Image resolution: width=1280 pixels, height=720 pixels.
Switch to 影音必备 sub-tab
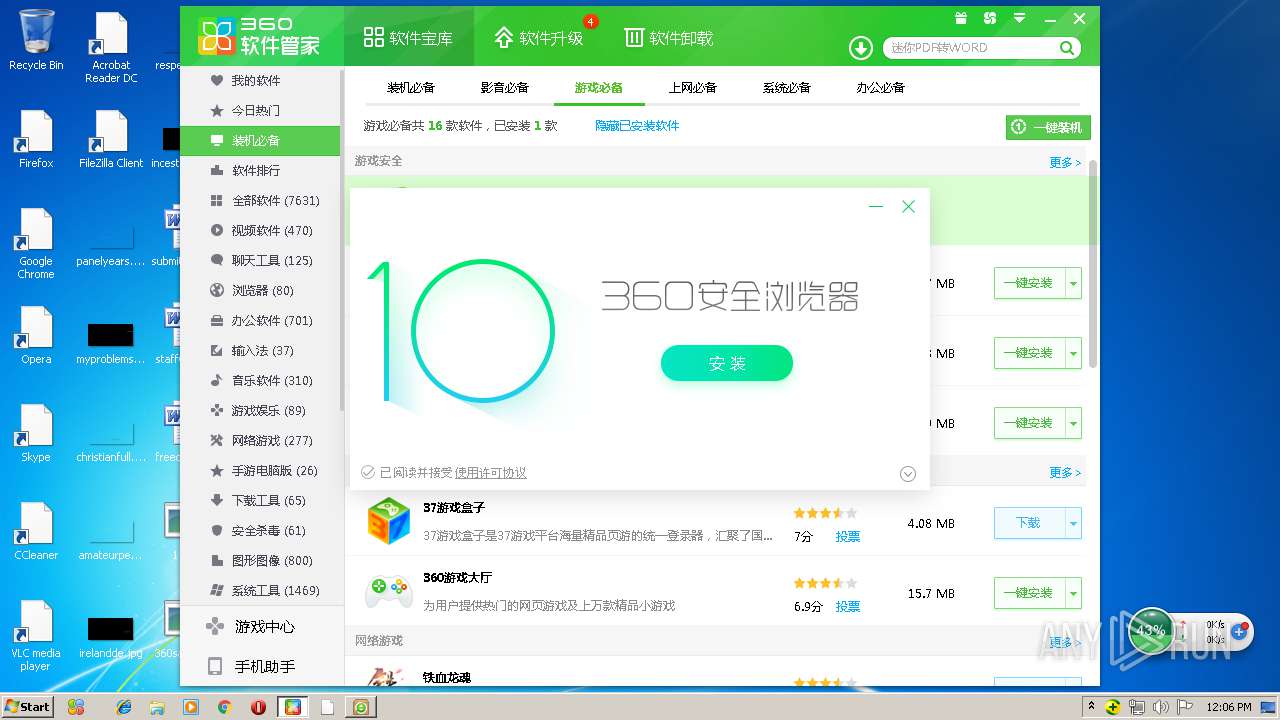pos(505,87)
